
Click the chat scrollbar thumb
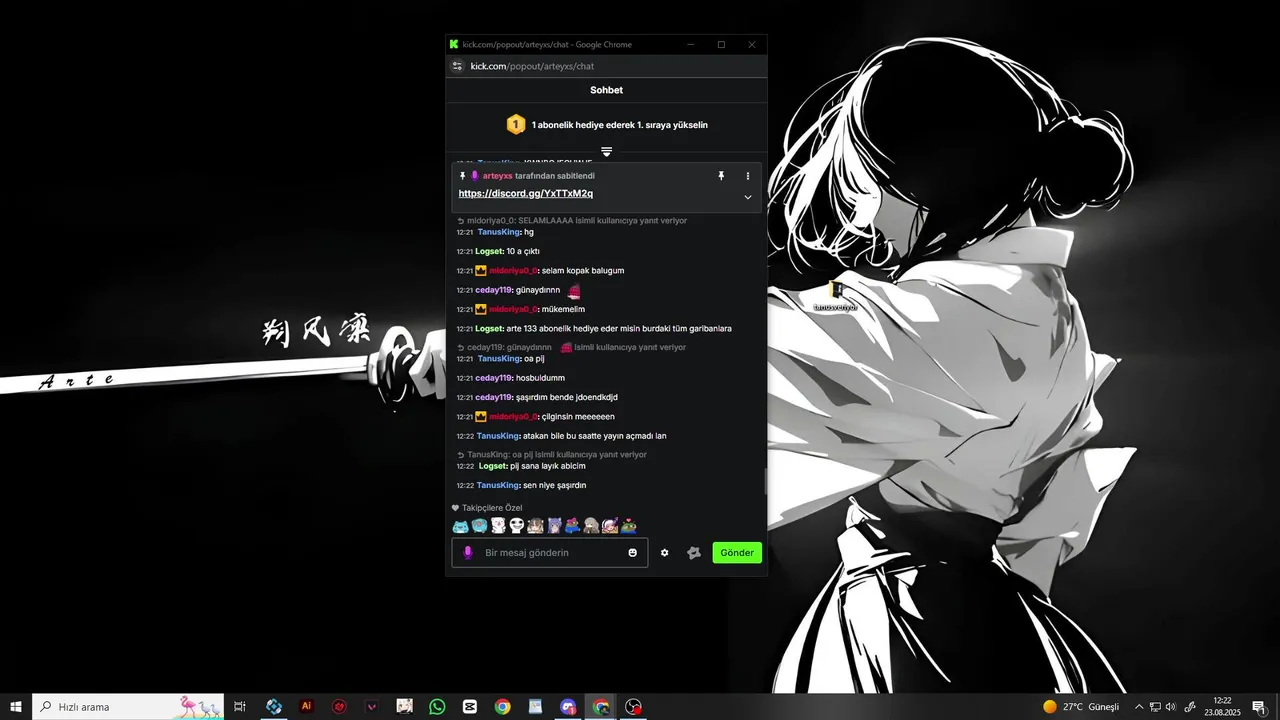[x=765, y=481]
